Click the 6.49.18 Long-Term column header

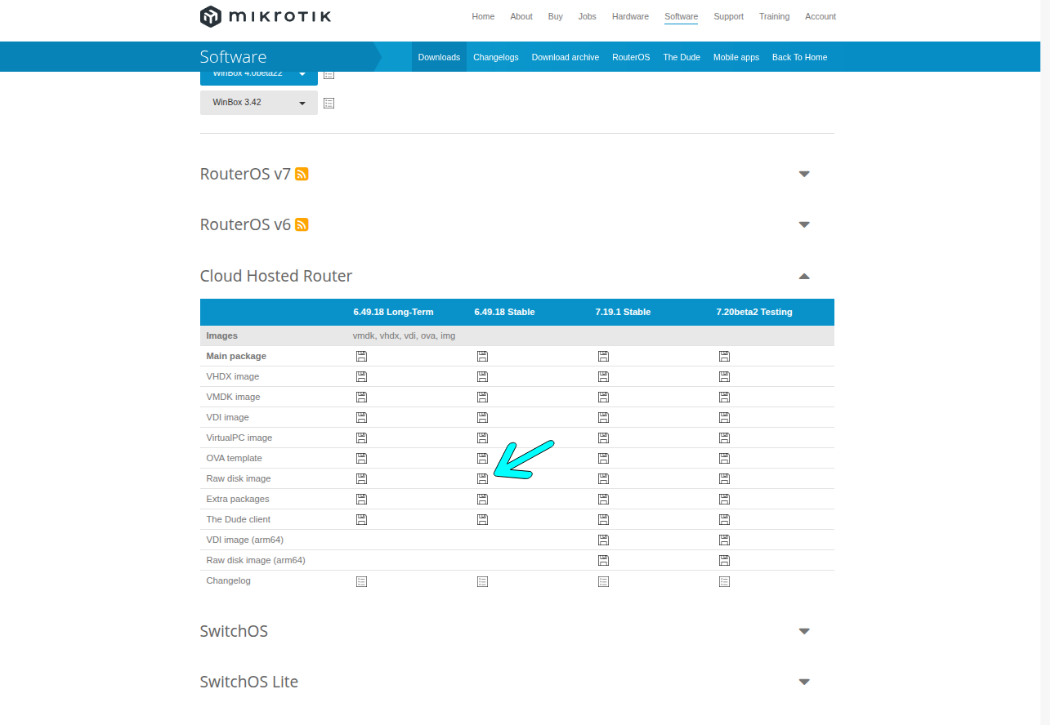tap(393, 312)
